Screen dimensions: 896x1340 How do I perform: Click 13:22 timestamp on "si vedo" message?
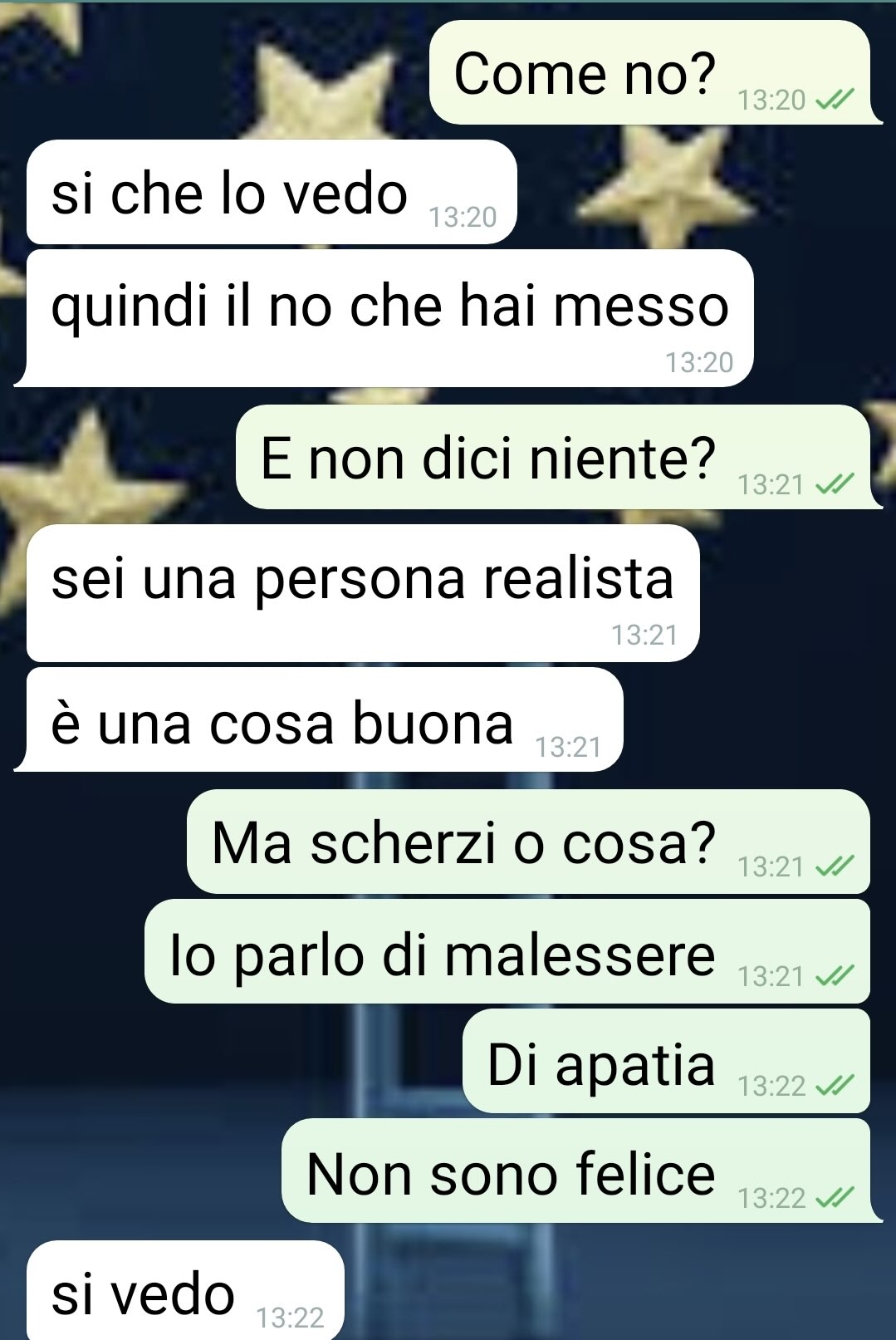[x=290, y=1318]
